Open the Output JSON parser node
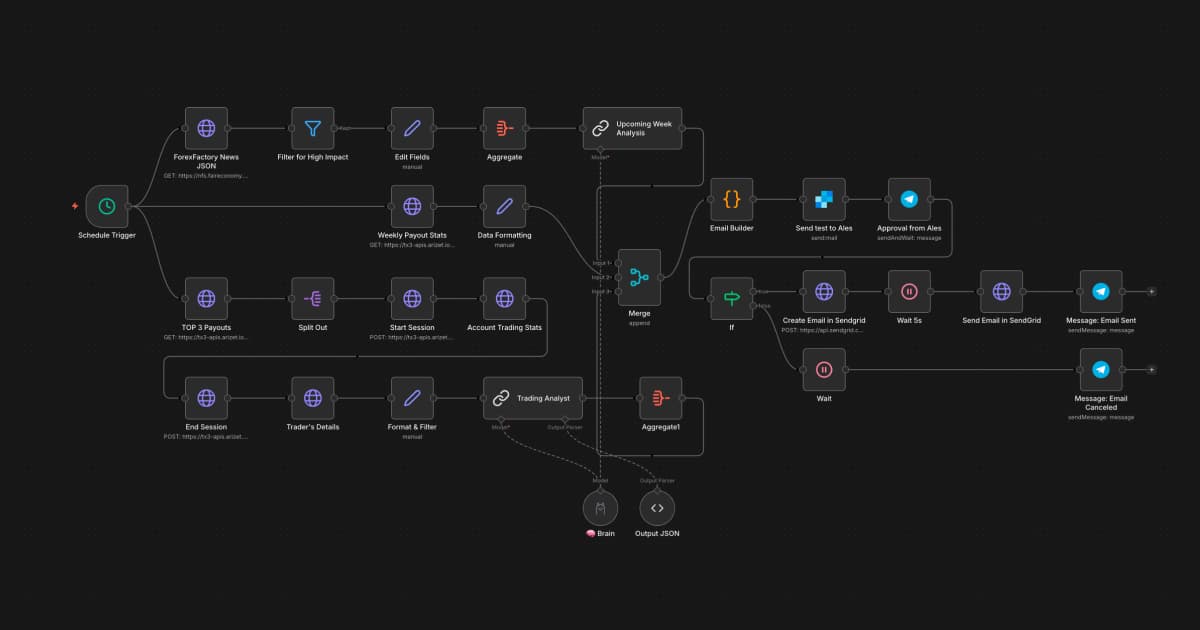This screenshot has height=630, width=1200. pos(657,508)
